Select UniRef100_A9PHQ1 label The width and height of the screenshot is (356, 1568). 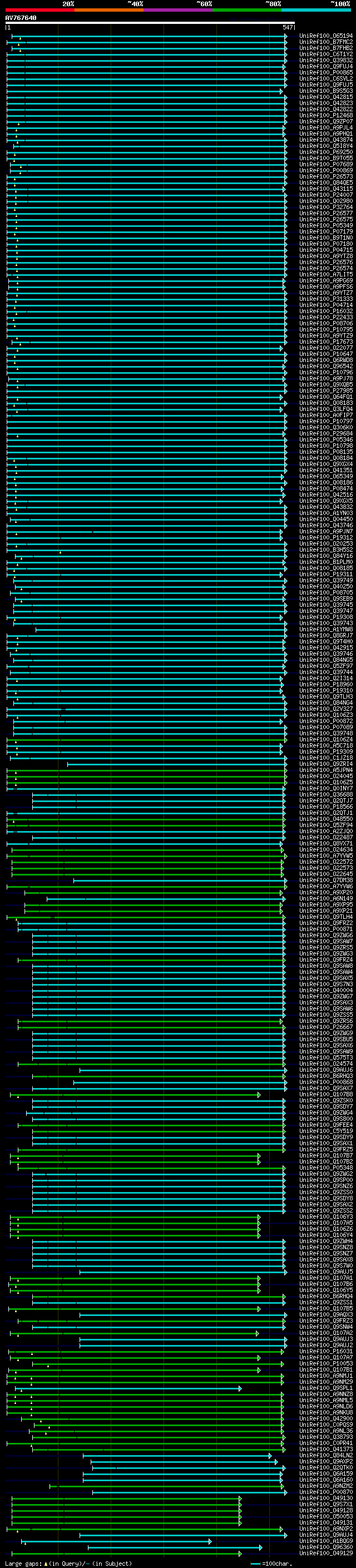tap(326, 134)
